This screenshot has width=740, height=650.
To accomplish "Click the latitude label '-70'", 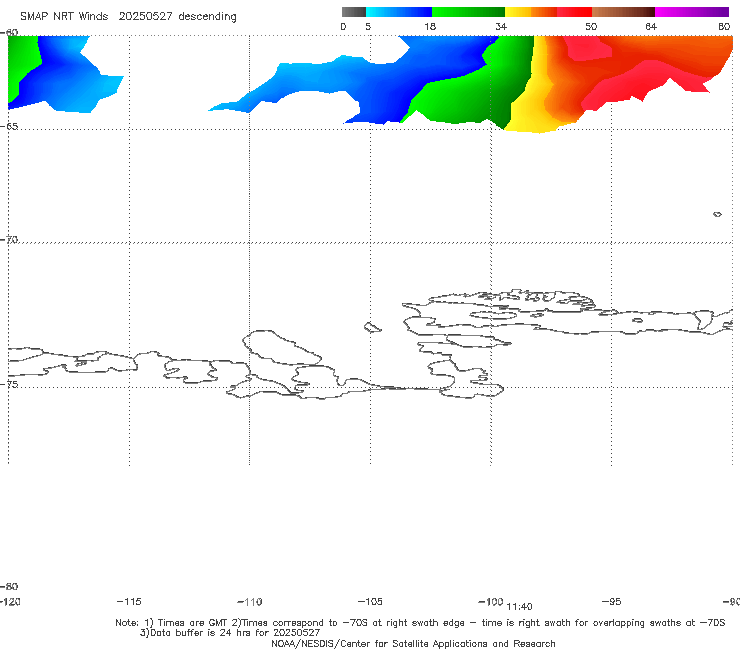I will pyautogui.click(x=9, y=239).
